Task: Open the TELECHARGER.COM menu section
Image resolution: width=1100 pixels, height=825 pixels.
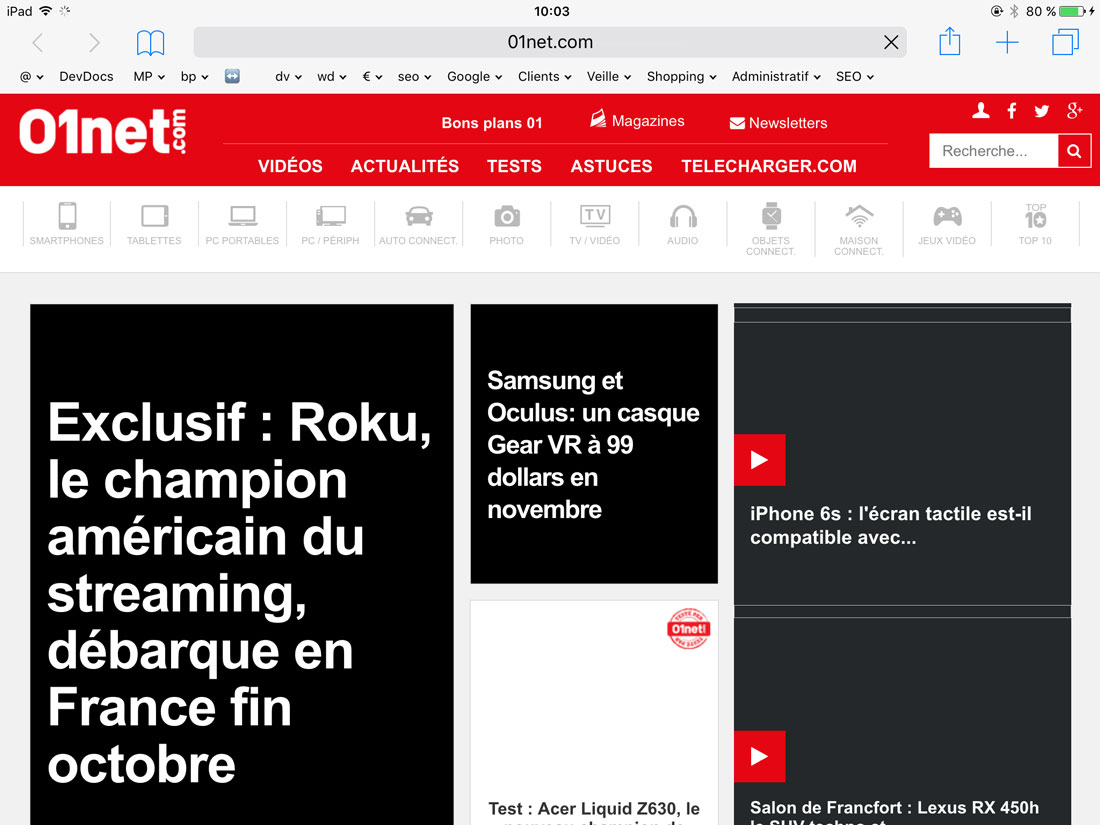Action: tap(769, 166)
